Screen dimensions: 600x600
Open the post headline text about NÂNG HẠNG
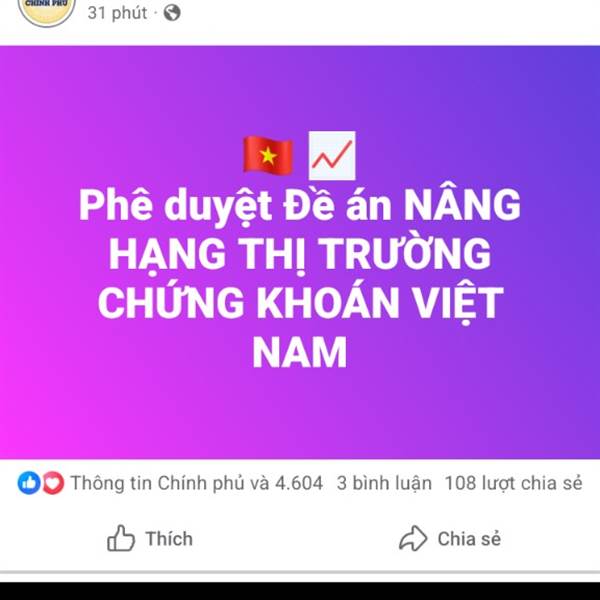(x=300, y=278)
